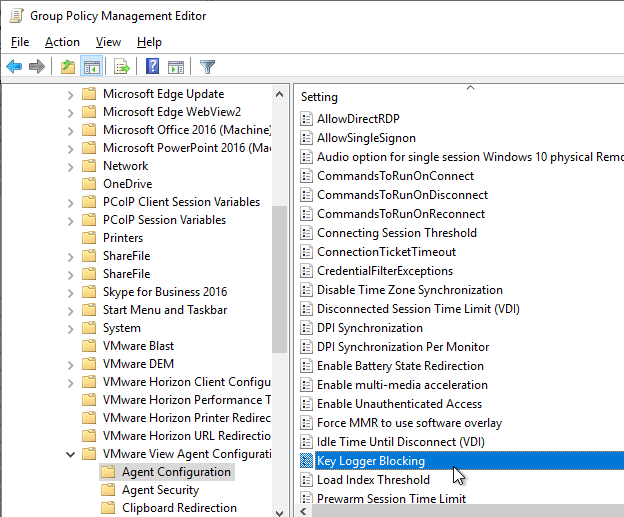Image resolution: width=624 pixels, height=517 pixels.
Task: Expand the Microsoft Edge Update node
Action: click(x=70, y=95)
